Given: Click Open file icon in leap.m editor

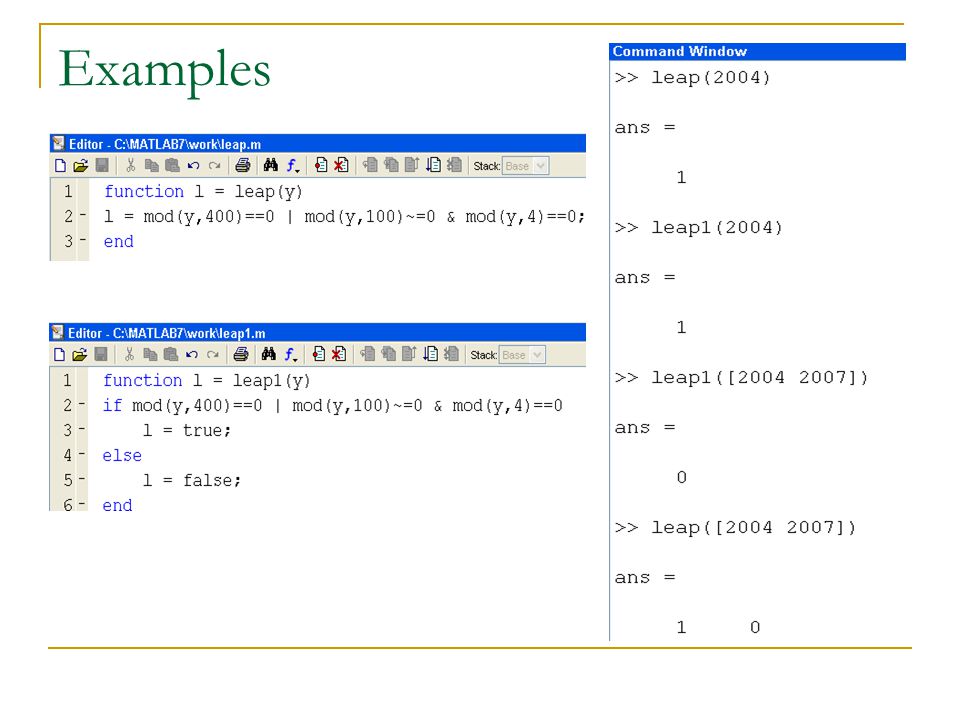Looking at the screenshot, I should 81,165.
